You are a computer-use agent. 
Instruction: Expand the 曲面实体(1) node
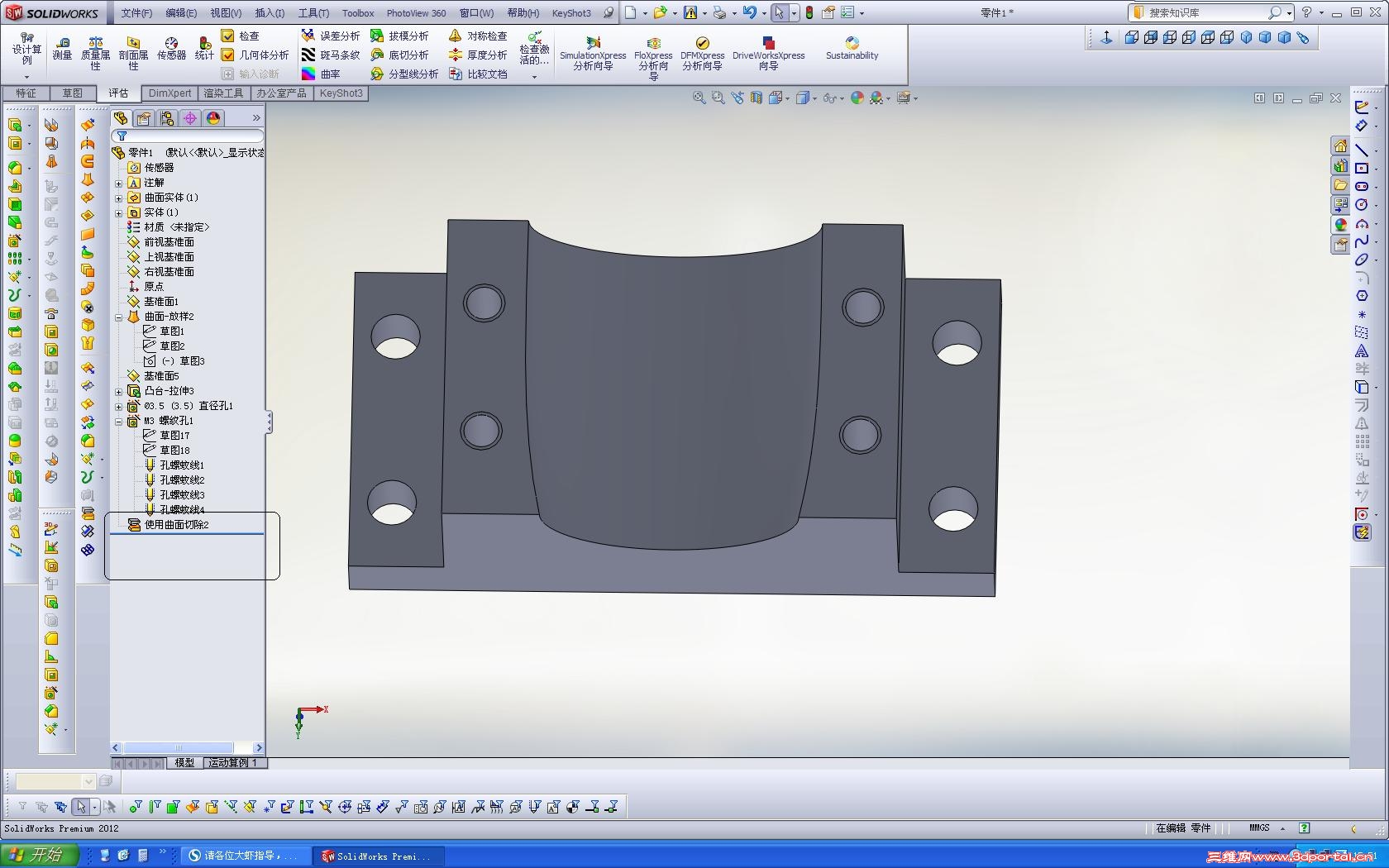pyautogui.click(x=118, y=198)
